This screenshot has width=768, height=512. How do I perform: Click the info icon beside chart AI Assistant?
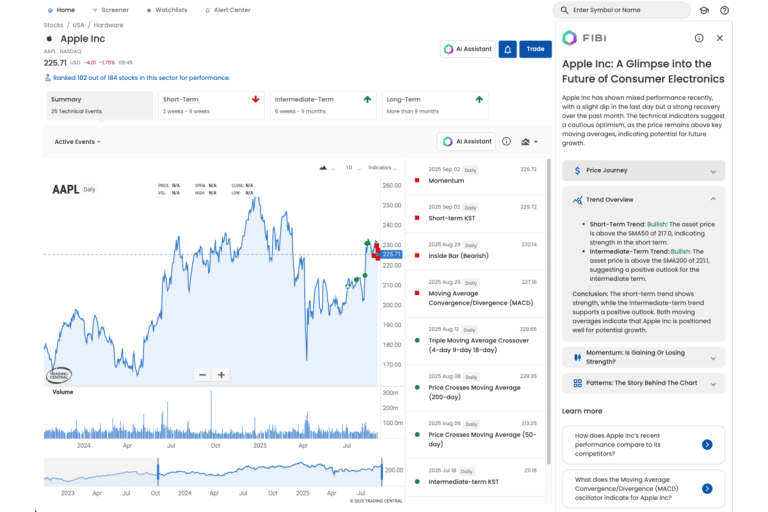[x=506, y=142]
